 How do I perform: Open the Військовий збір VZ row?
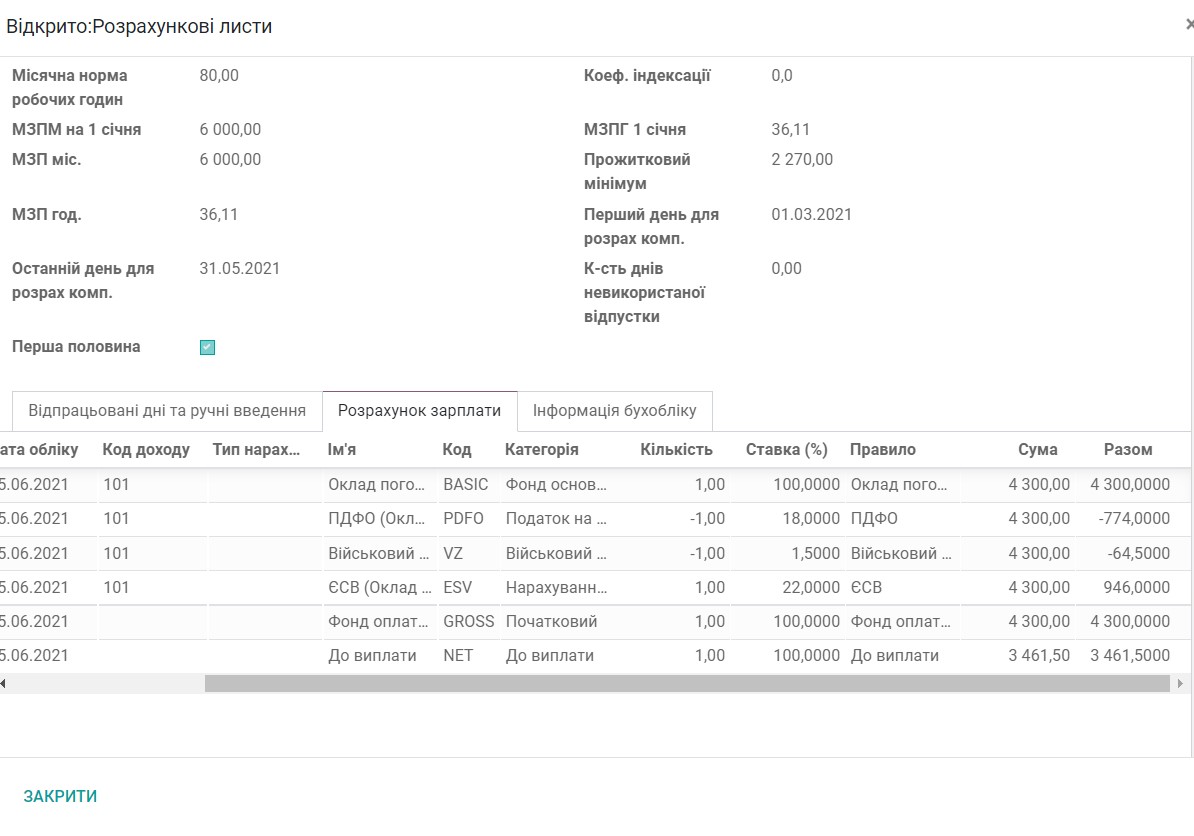click(x=600, y=553)
